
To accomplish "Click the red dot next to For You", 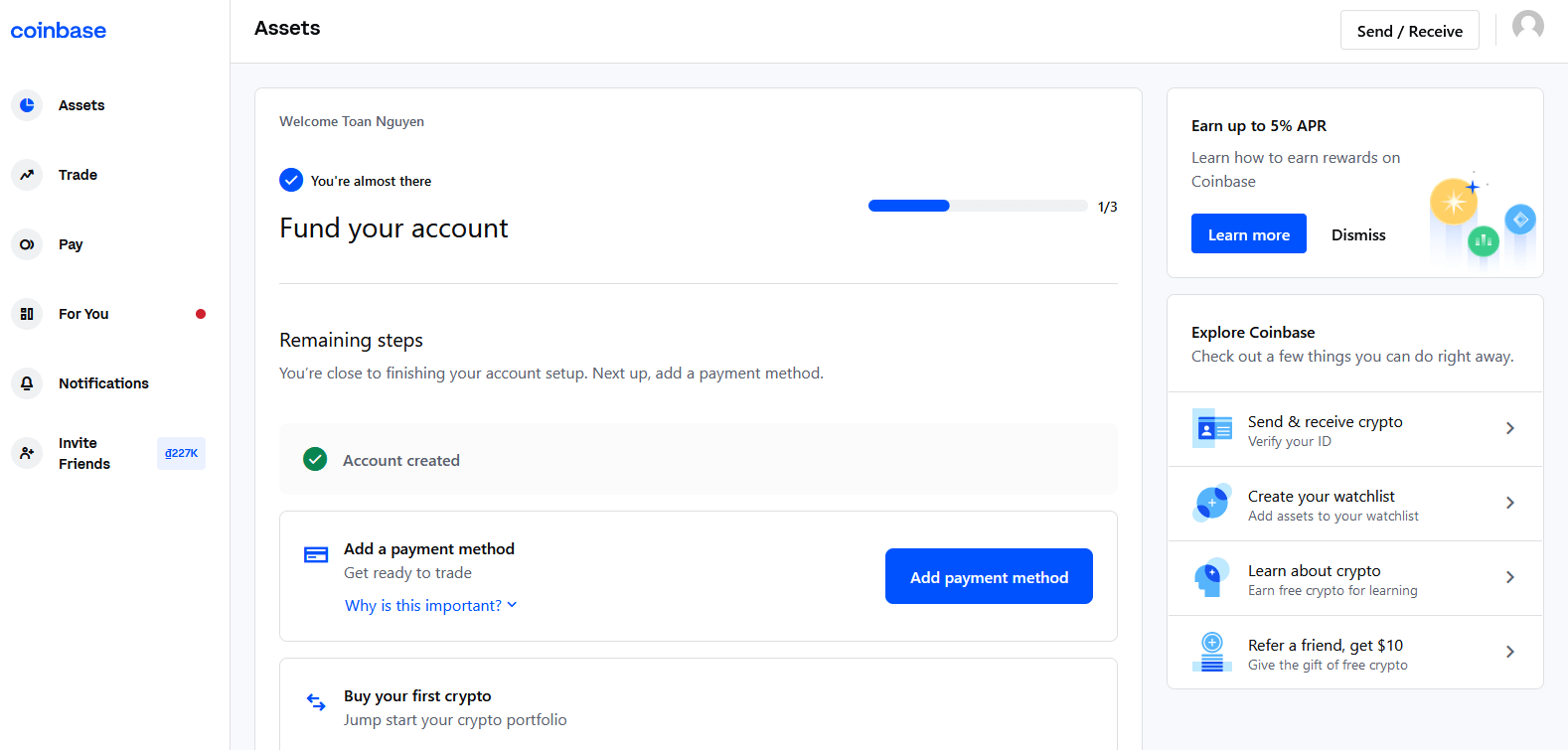I will pyautogui.click(x=201, y=314).
